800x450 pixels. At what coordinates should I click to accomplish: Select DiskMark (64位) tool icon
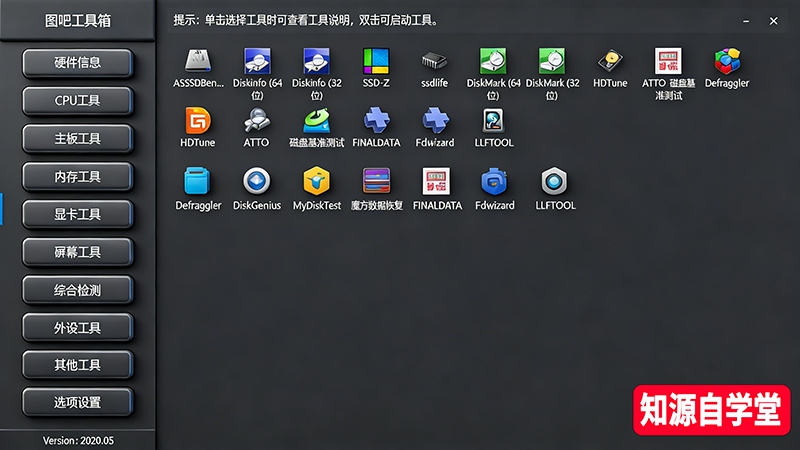493,61
